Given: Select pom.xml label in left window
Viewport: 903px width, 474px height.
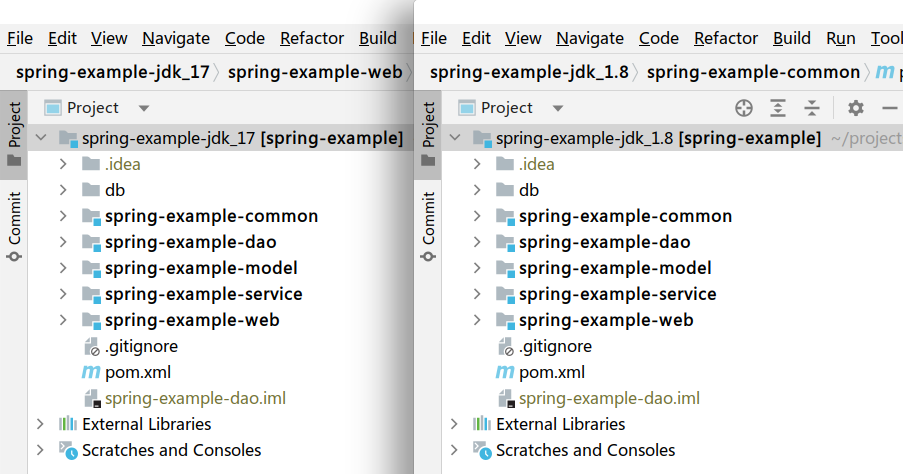Looking at the screenshot, I should [138, 373].
